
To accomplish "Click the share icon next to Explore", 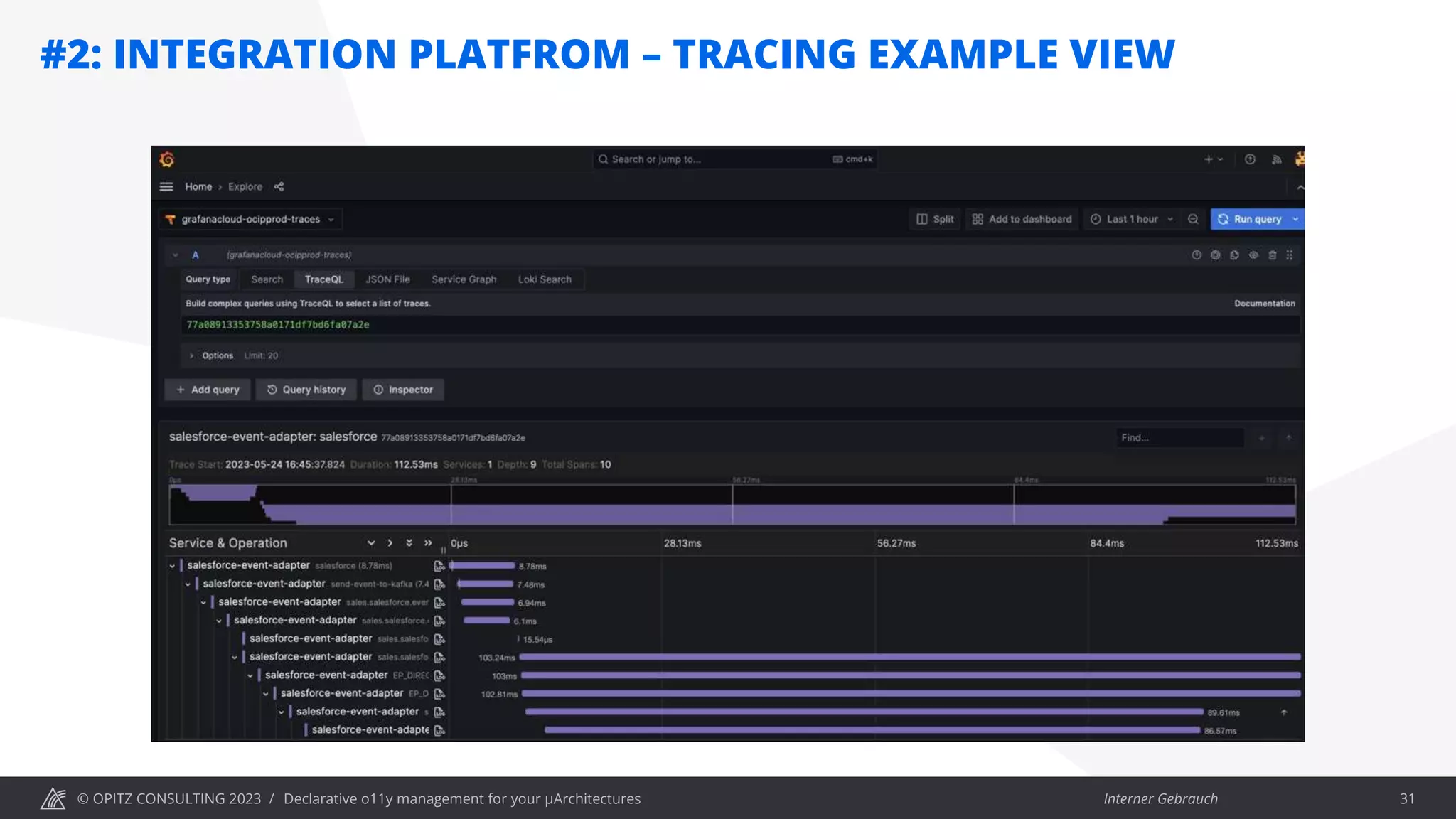I will coord(279,187).
